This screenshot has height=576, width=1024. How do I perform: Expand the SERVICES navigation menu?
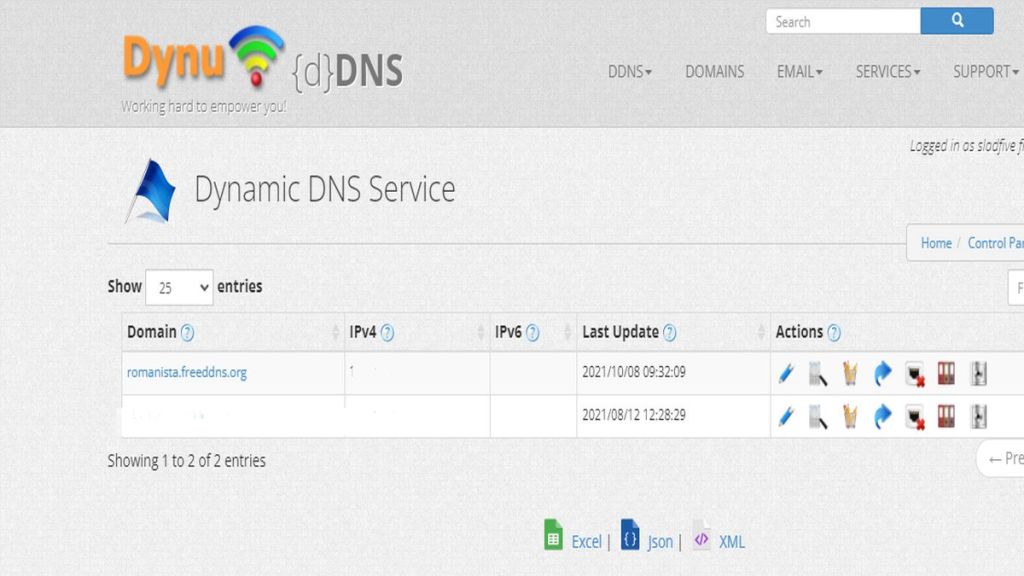(x=888, y=71)
